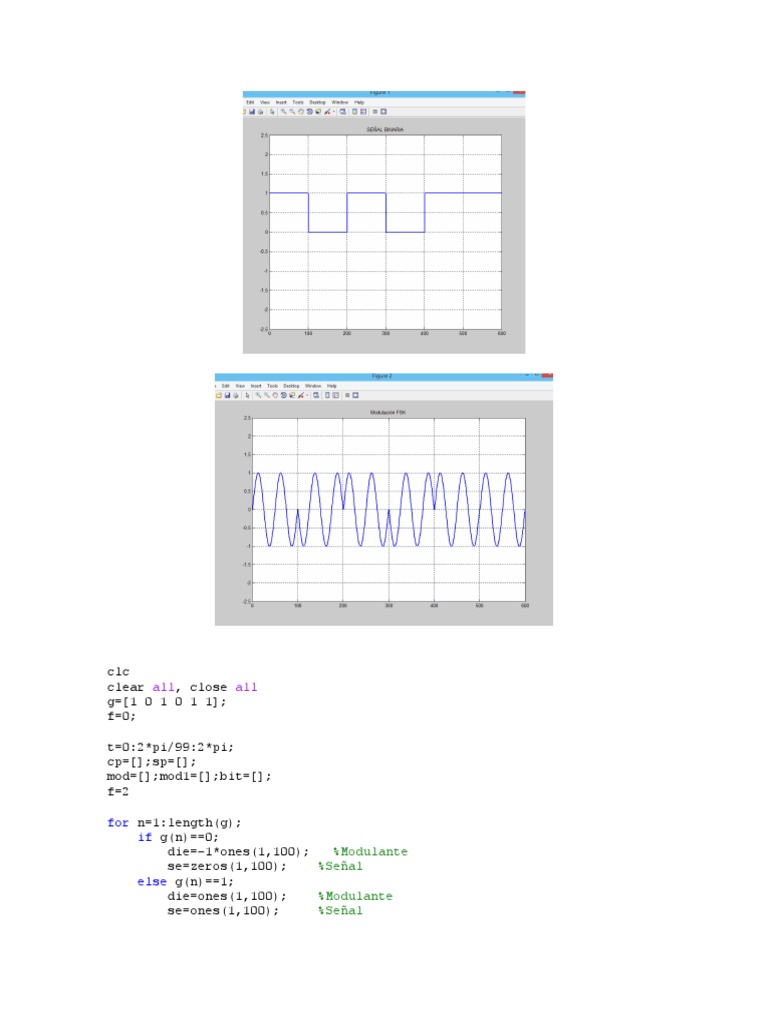
Task: Toggle Edit Plot arrow in Figure 2 toolbar
Action: coord(247,395)
